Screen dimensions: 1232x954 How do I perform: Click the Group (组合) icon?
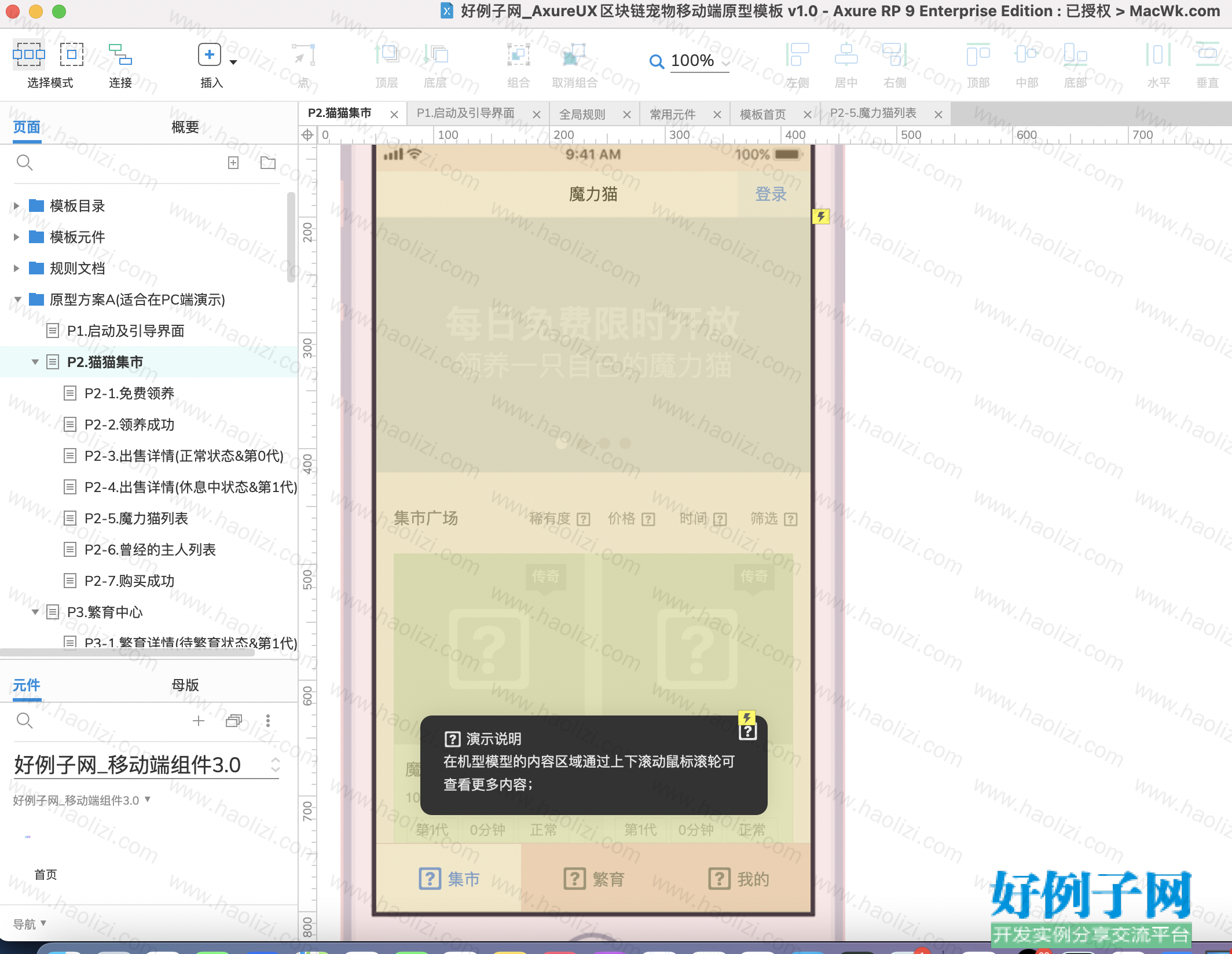pos(519,55)
